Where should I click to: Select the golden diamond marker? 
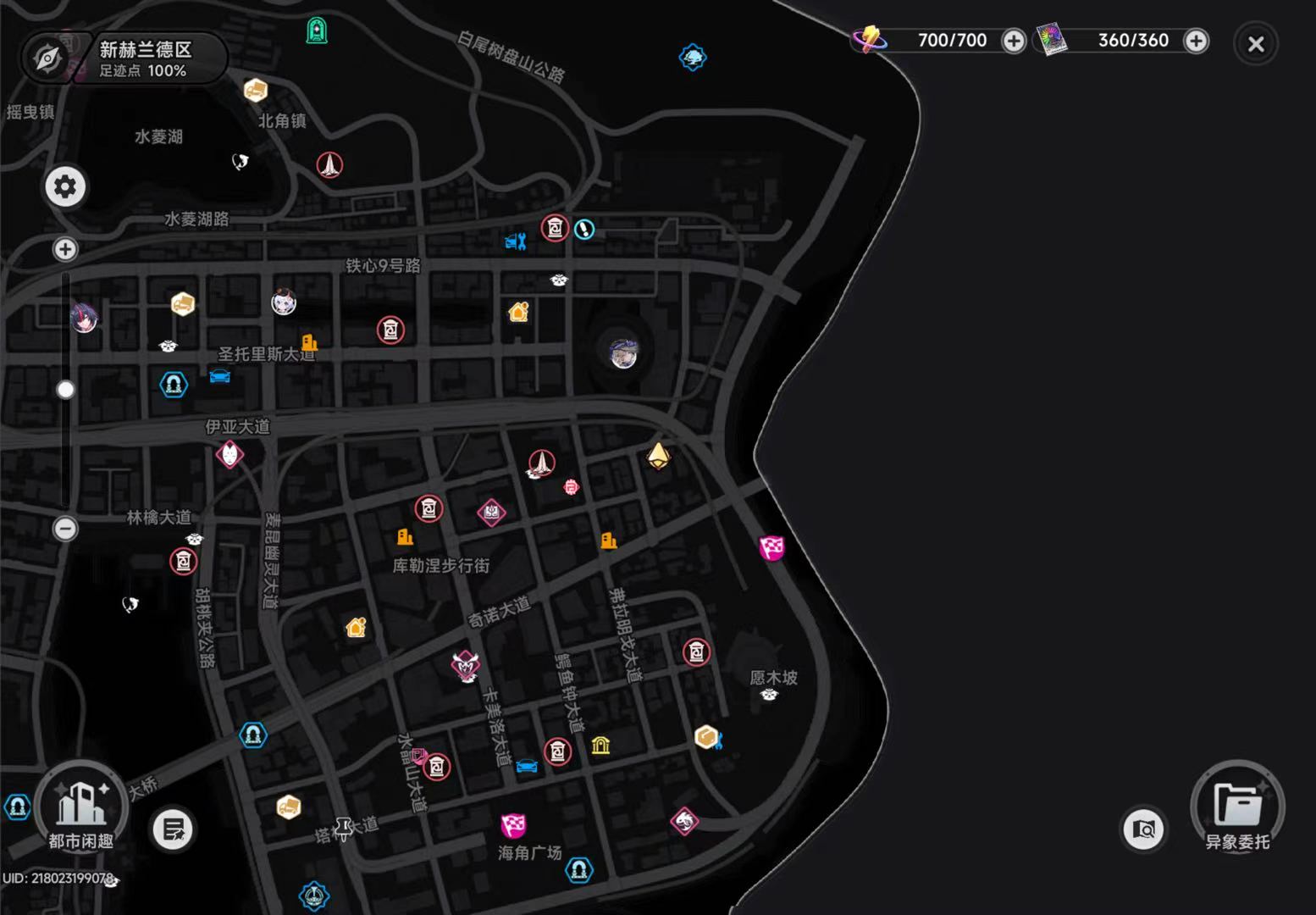[x=659, y=455]
